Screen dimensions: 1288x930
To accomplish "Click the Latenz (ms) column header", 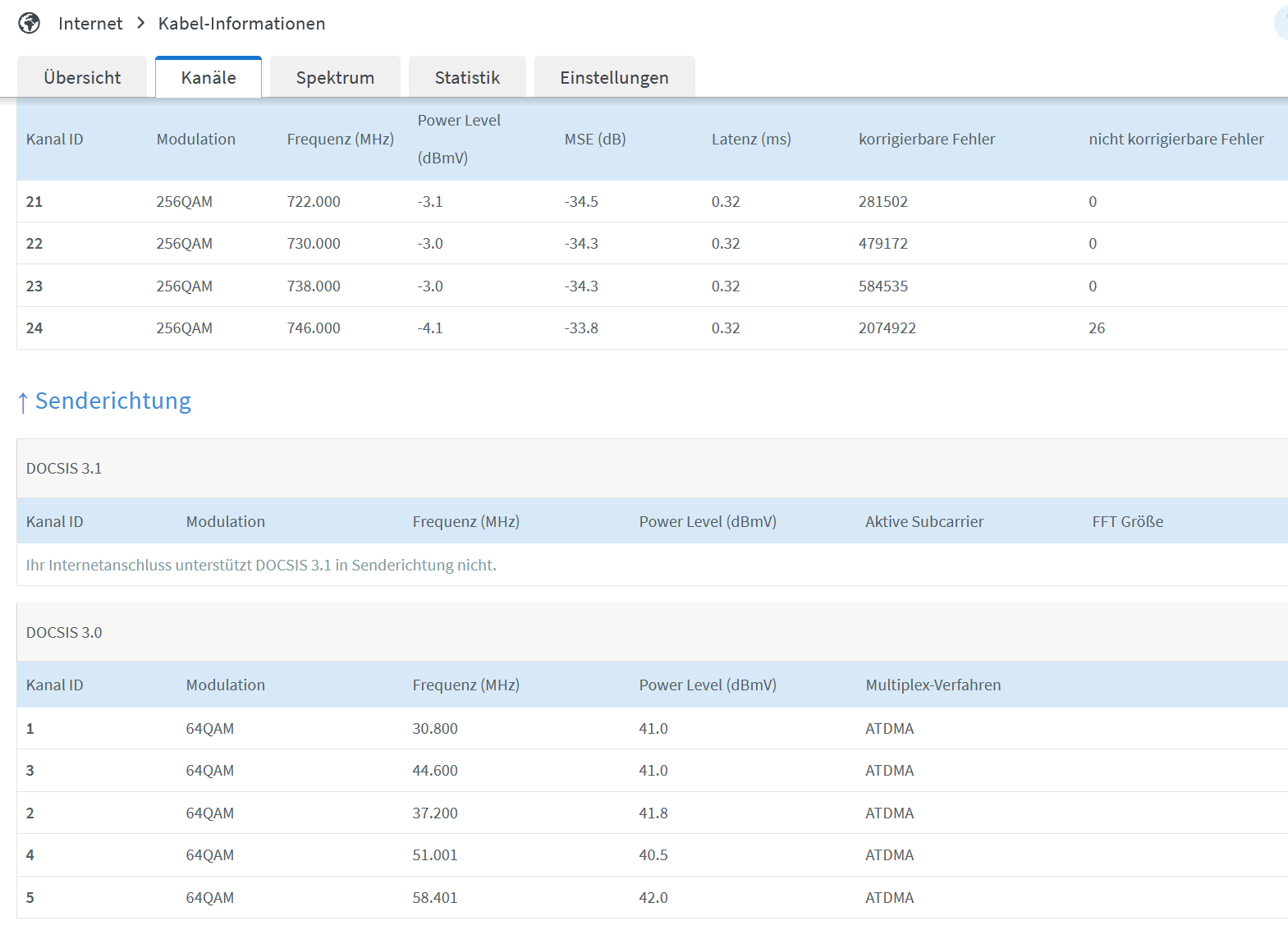I will (751, 140).
